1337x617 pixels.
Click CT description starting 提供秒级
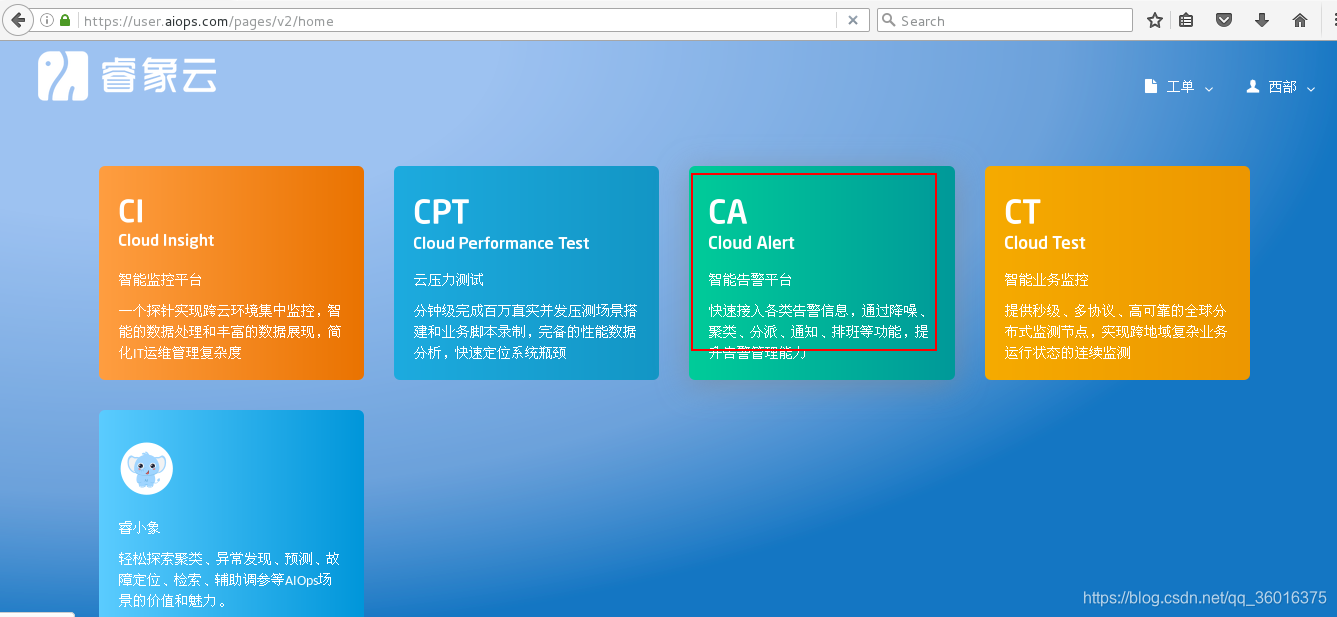click(1116, 331)
